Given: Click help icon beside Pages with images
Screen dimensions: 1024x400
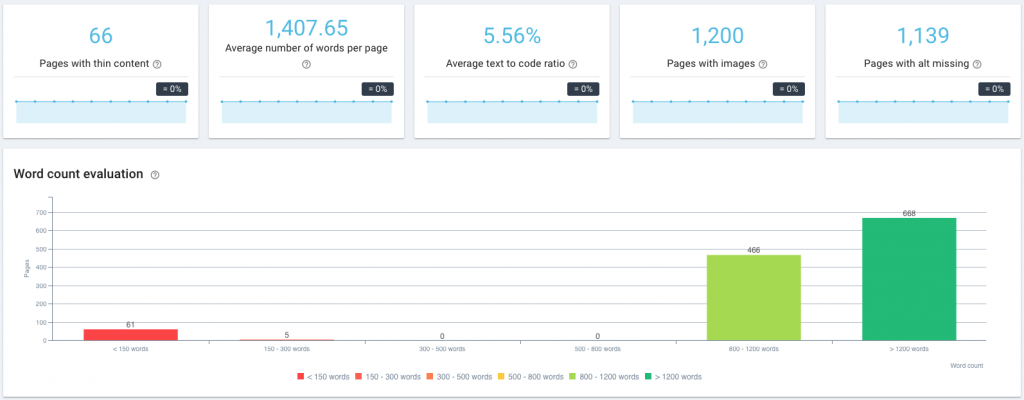Looking at the screenshot, I should point(763,64).
